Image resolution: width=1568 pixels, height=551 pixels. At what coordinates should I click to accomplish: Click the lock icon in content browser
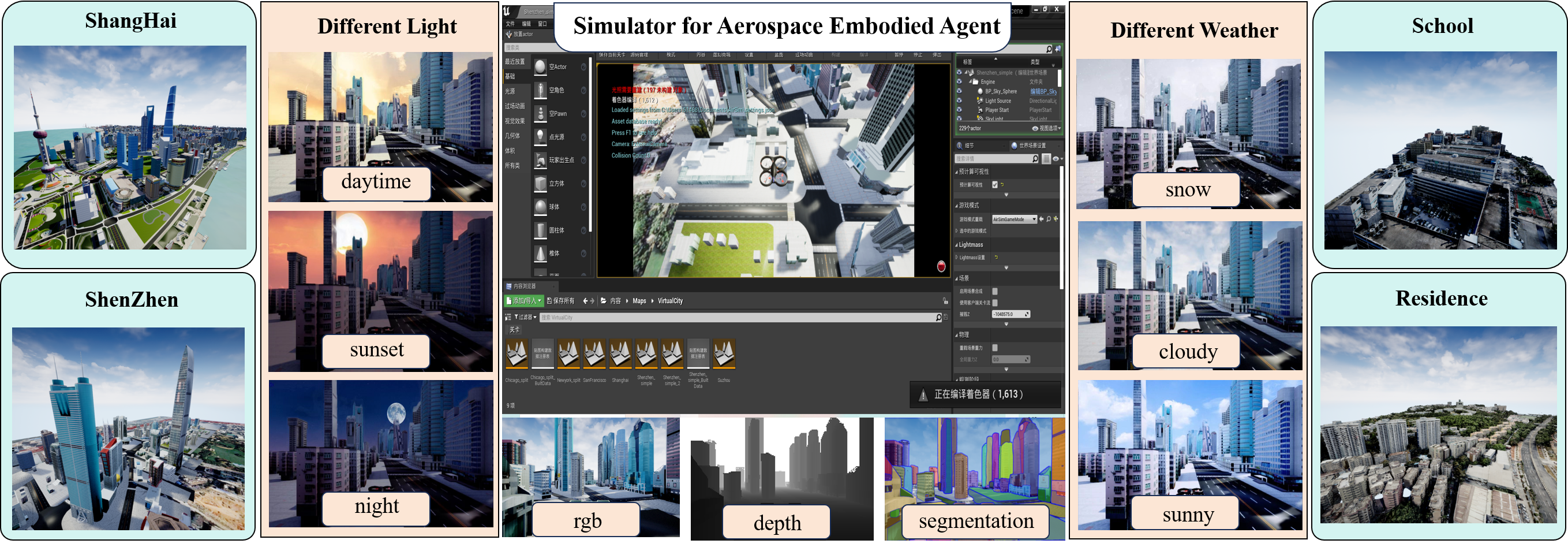pos(945,301)
